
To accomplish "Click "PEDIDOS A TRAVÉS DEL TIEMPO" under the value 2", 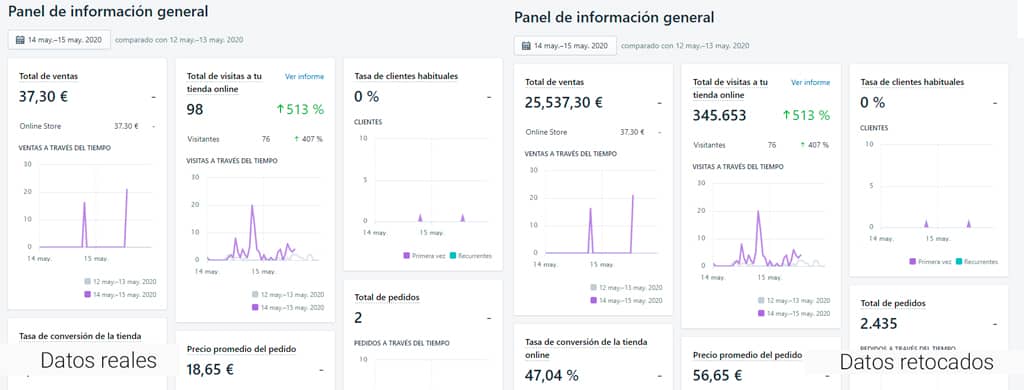I will (x=402, y=343).
